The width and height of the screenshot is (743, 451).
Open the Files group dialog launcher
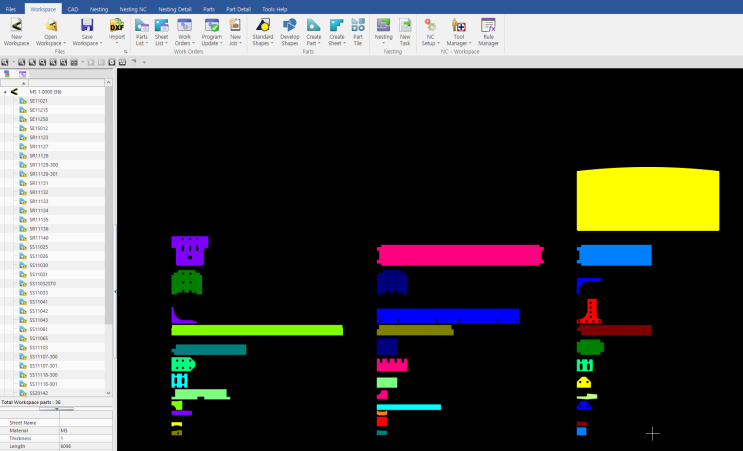[x=126, y=52]
